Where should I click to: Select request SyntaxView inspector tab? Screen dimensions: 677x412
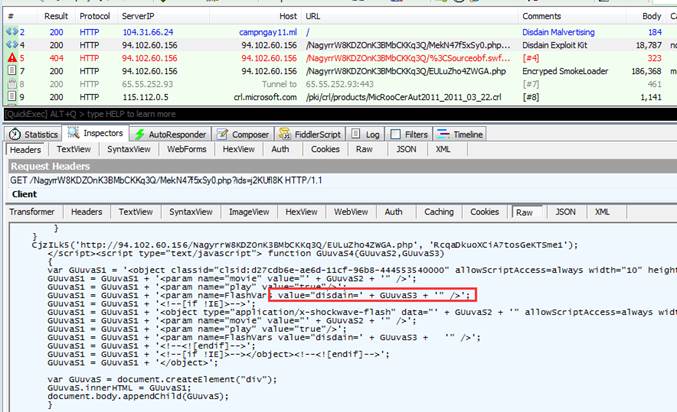[x=129, y=149]
